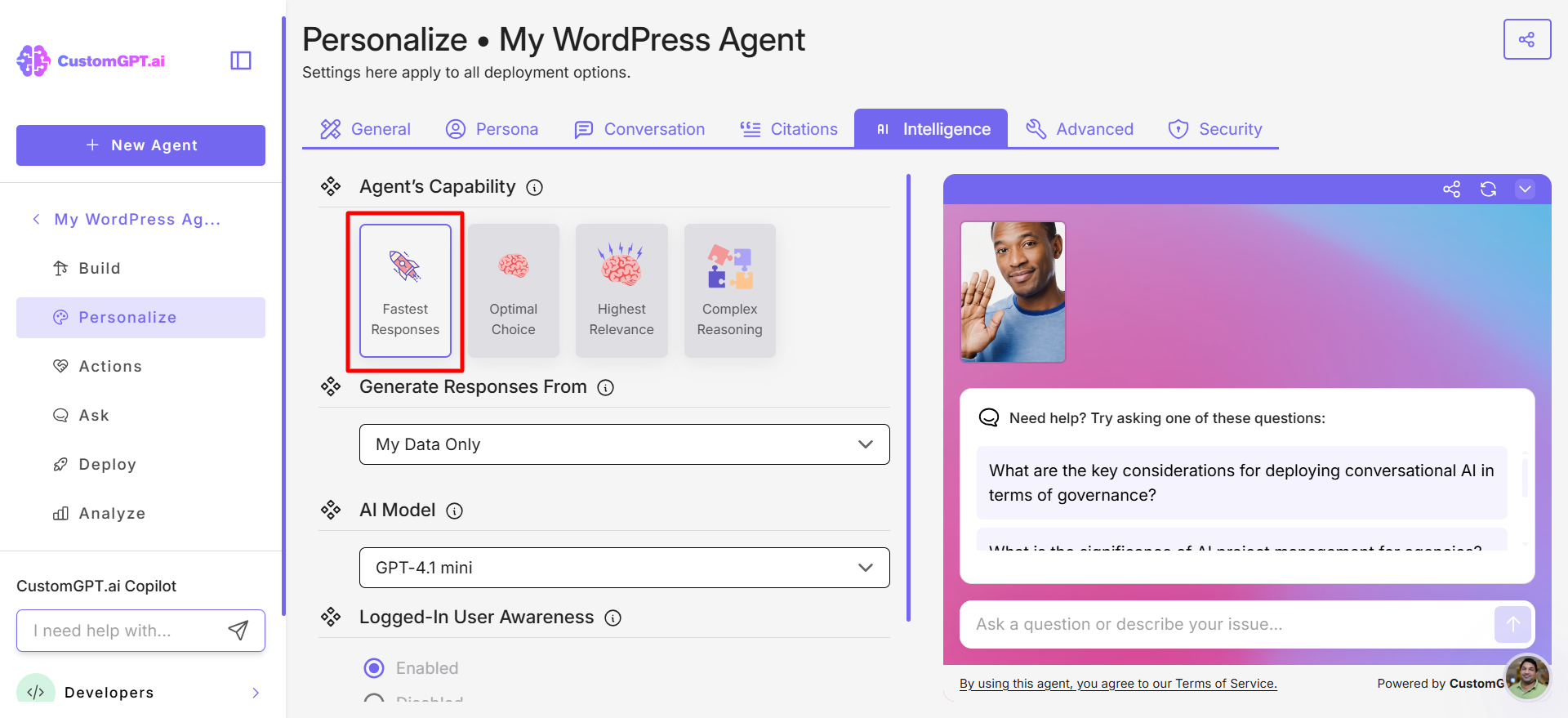Select the Enabled radio button

(374, 668)
